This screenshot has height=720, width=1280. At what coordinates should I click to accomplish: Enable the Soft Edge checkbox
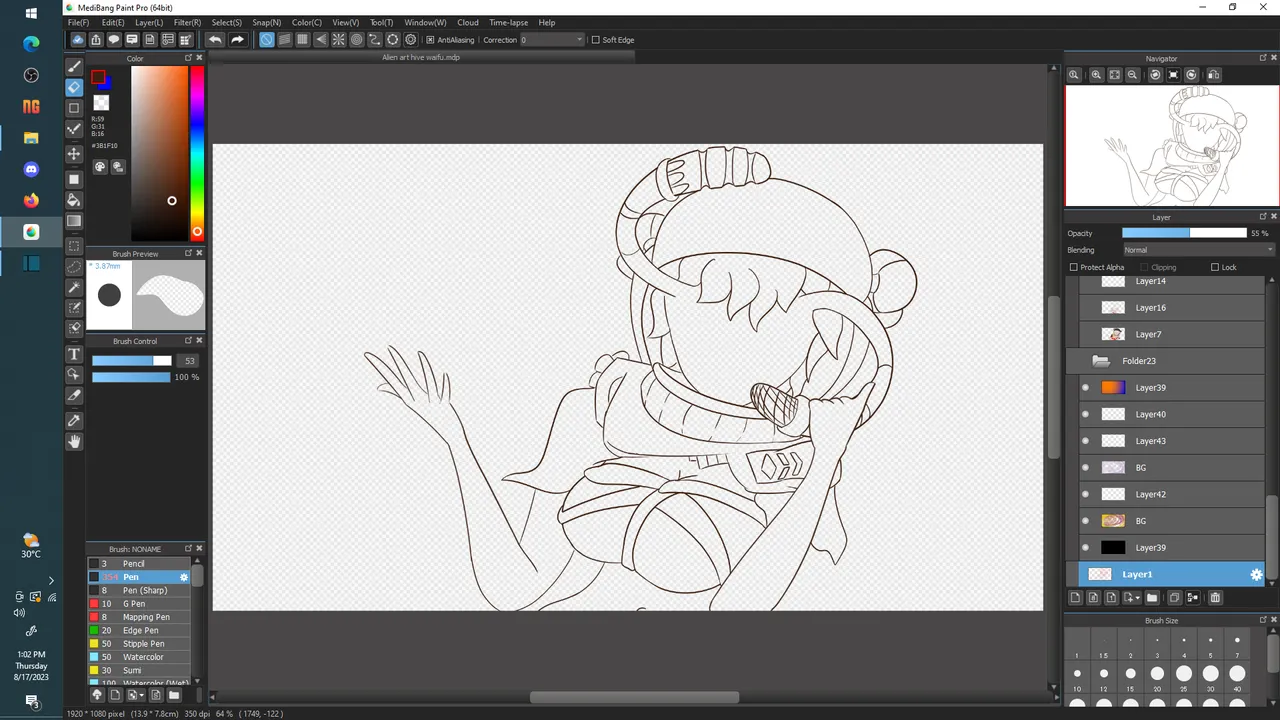pos(595,40)
